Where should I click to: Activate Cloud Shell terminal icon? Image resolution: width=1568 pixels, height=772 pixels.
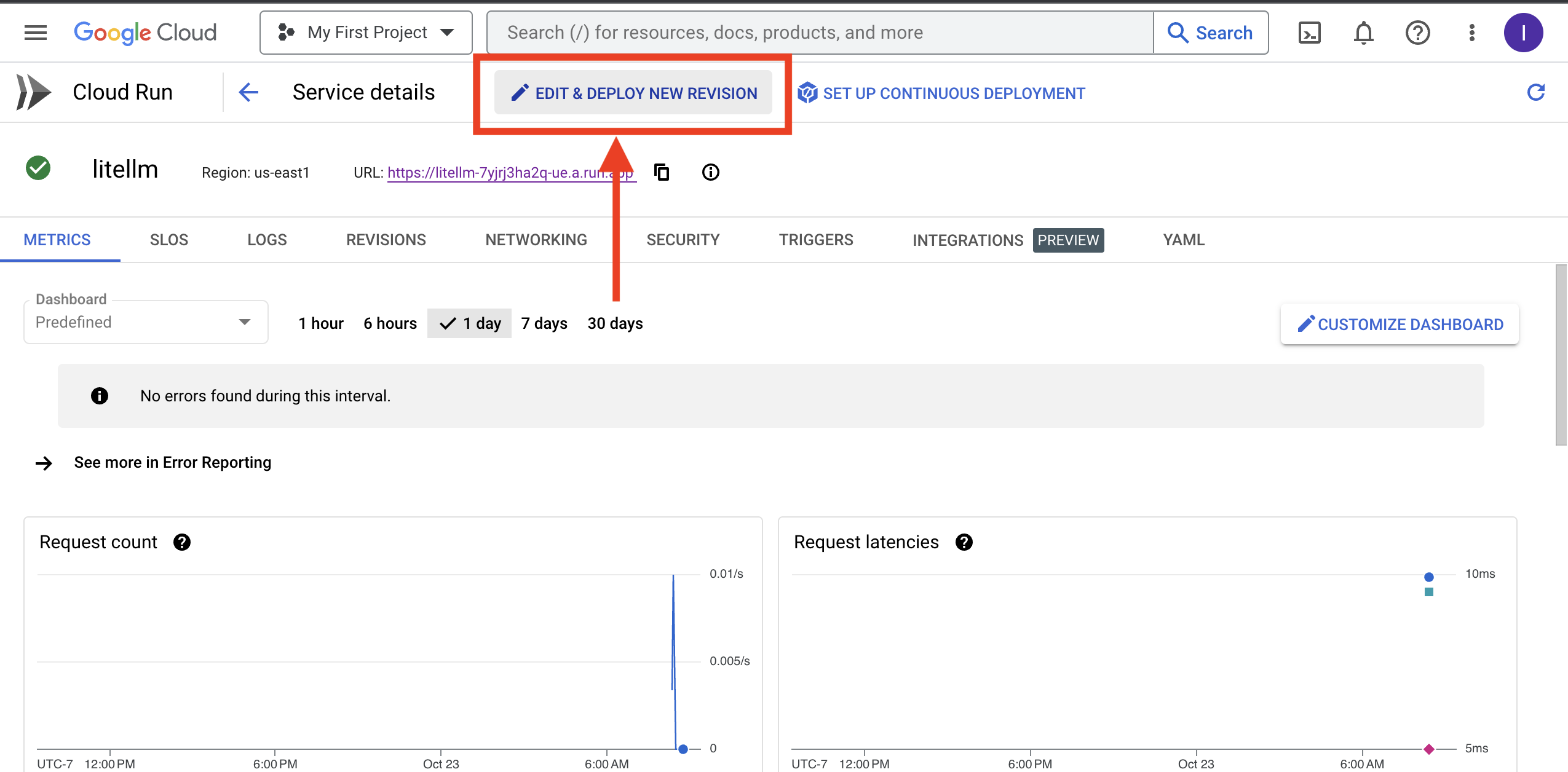click(1309, 33)
